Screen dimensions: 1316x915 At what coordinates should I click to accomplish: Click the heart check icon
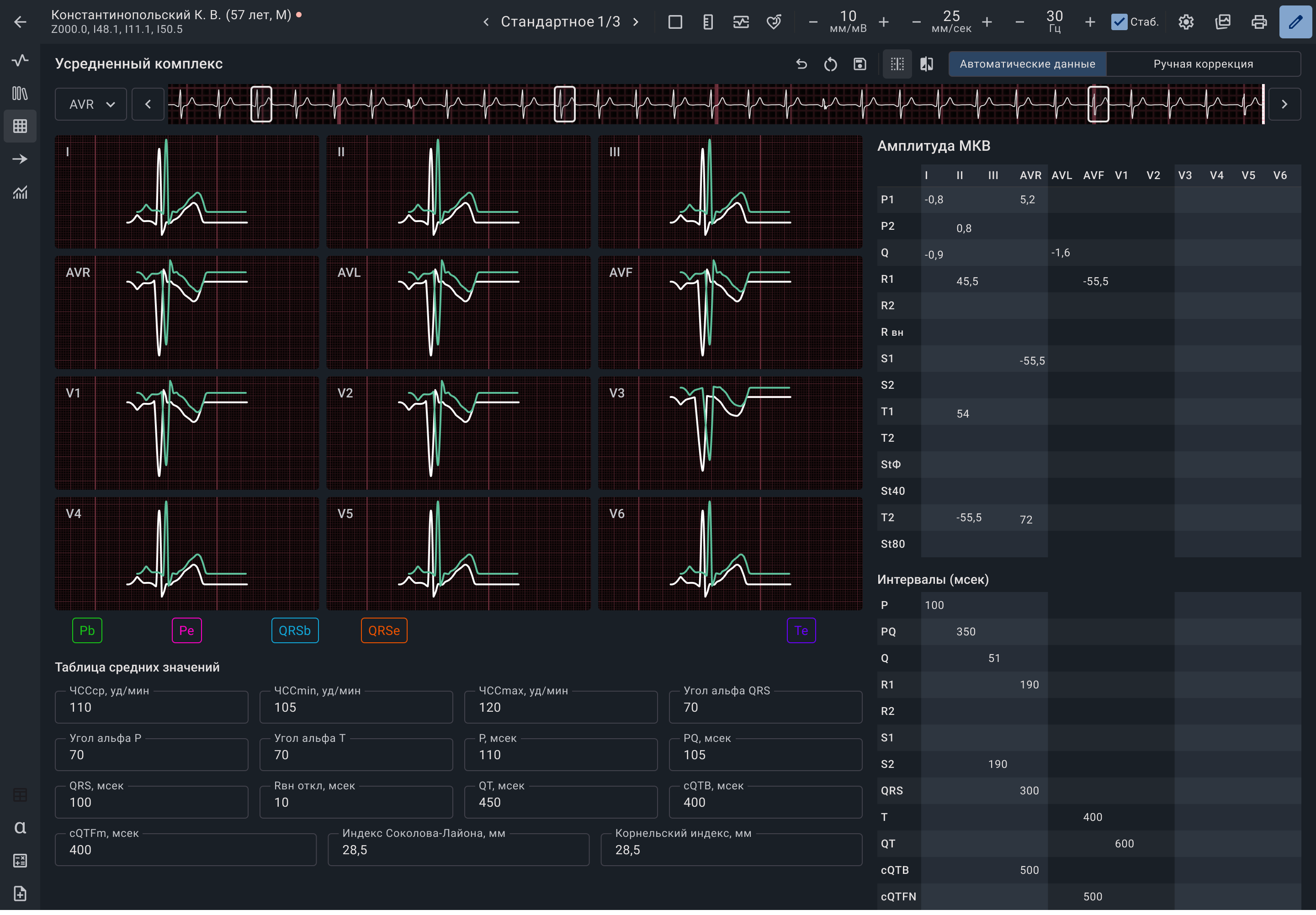click(x=774, y=22)
